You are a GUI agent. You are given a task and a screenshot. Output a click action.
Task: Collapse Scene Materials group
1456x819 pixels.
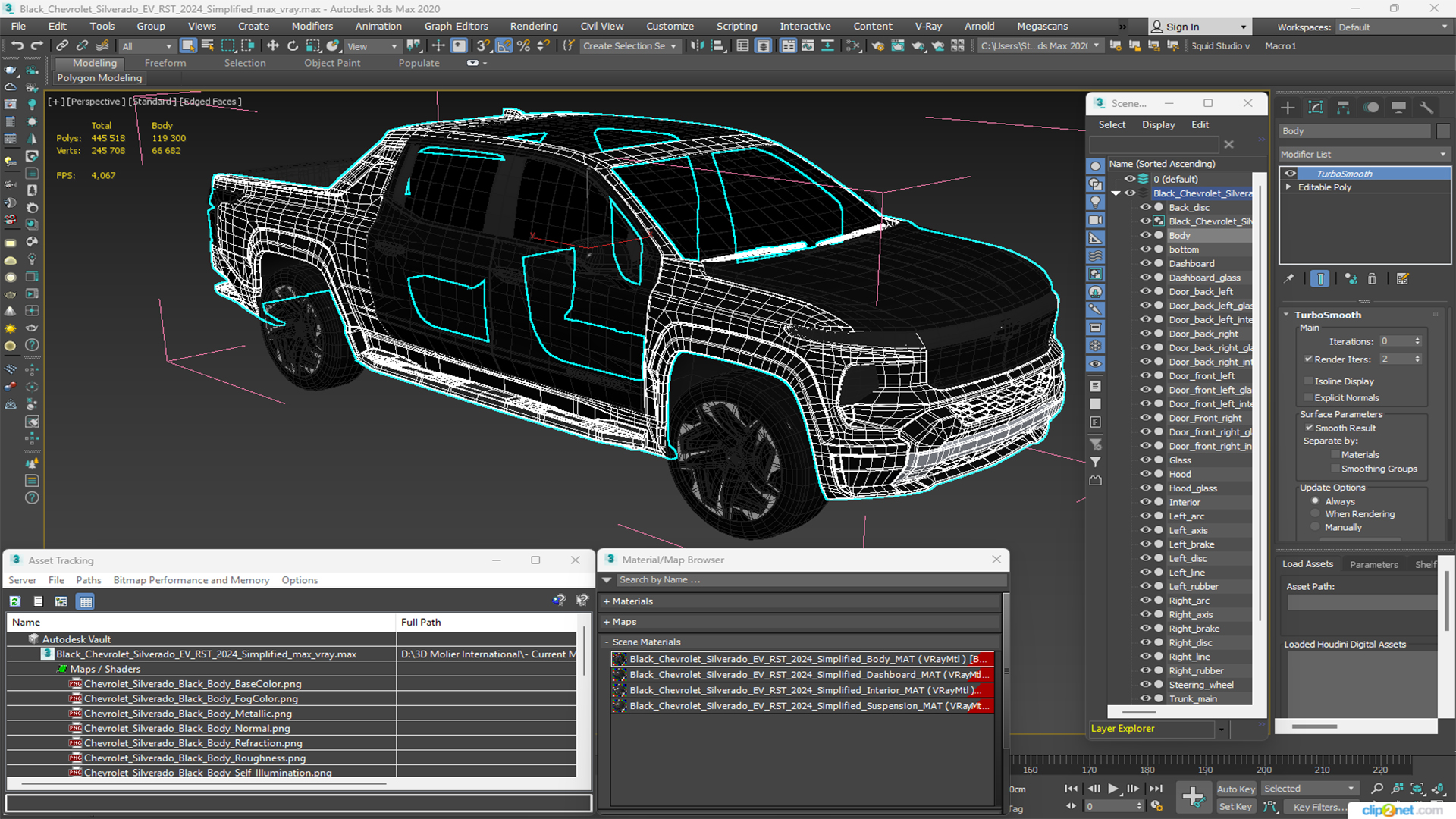tap(607, 642)
